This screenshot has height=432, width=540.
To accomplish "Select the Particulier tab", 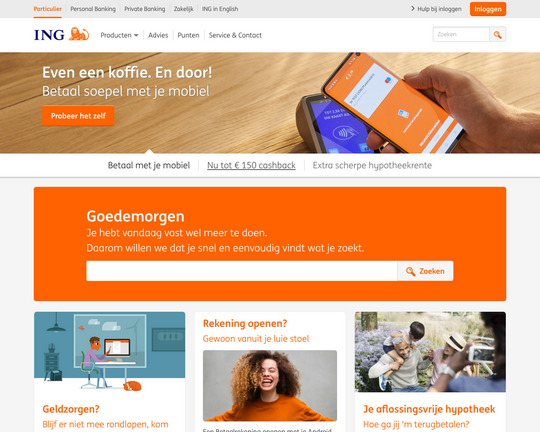I will [48, 9].
